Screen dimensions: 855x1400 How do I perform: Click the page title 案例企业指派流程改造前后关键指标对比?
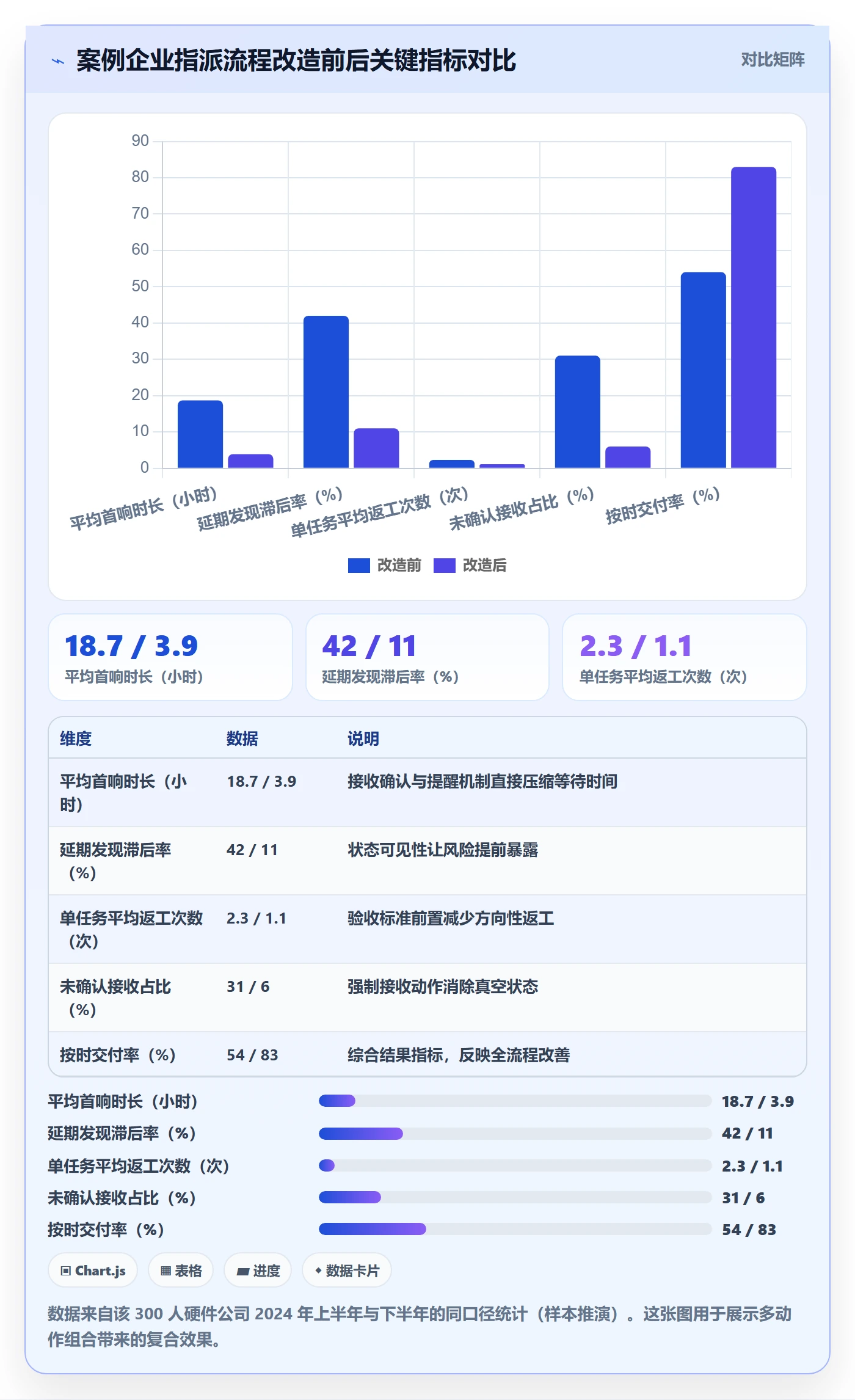click(296, 60)
